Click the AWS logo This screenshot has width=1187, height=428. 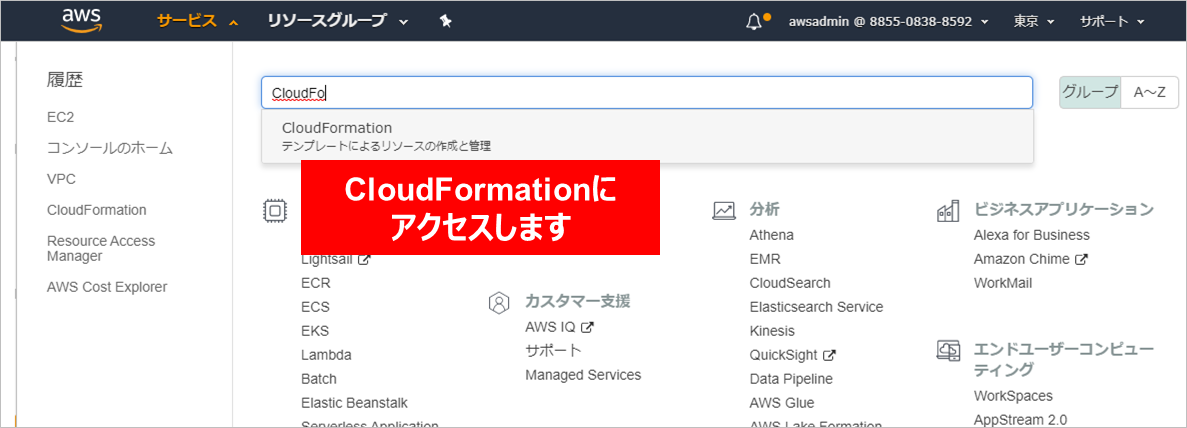pyautogui.click(x=80, y=21)
